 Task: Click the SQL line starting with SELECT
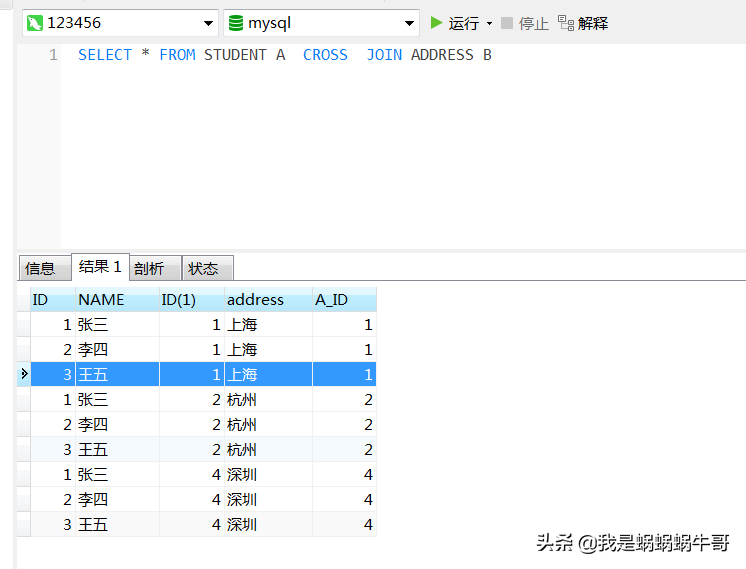[x=285, y=55]
